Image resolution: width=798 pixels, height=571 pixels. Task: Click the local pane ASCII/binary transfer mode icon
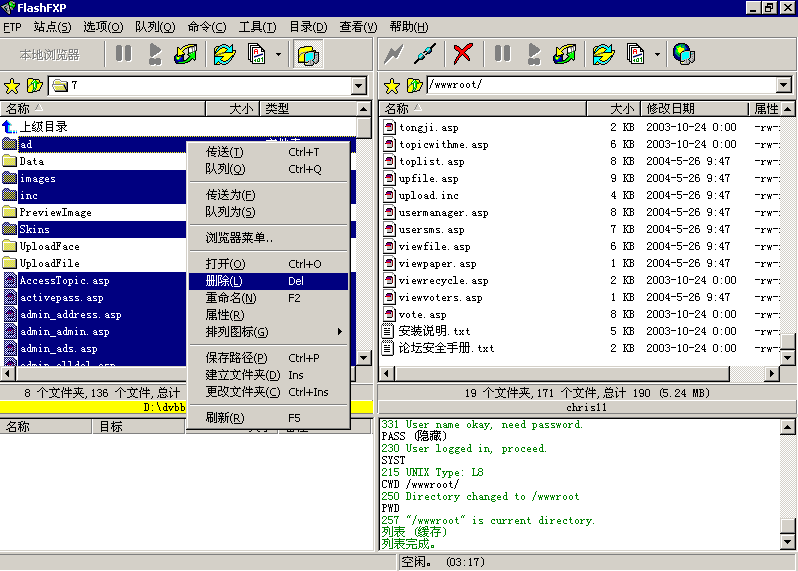coord(256,54)
